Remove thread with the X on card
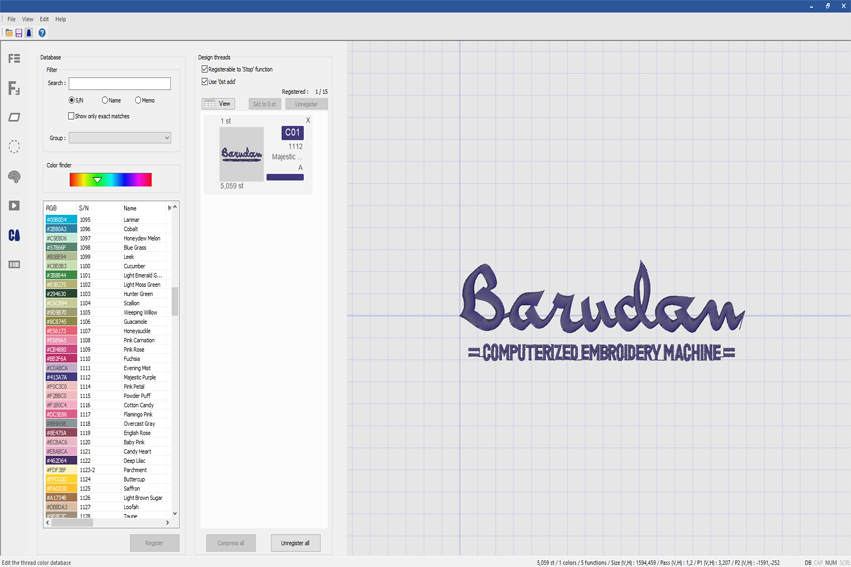The height and width of the screenshot is (567, 851). [x=308, y=121]
